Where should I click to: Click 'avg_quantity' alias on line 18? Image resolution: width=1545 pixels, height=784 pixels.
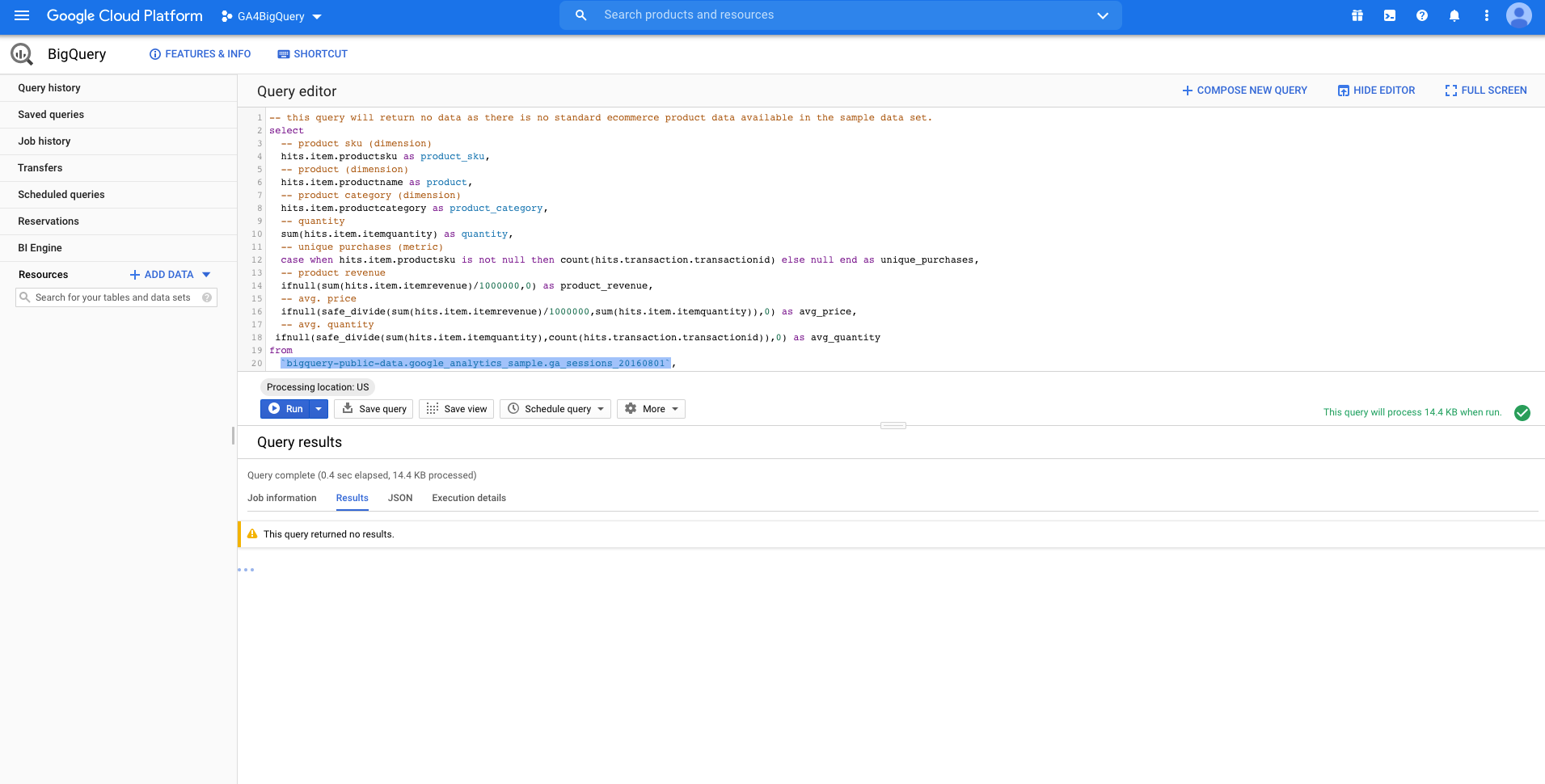pos(846,338)
